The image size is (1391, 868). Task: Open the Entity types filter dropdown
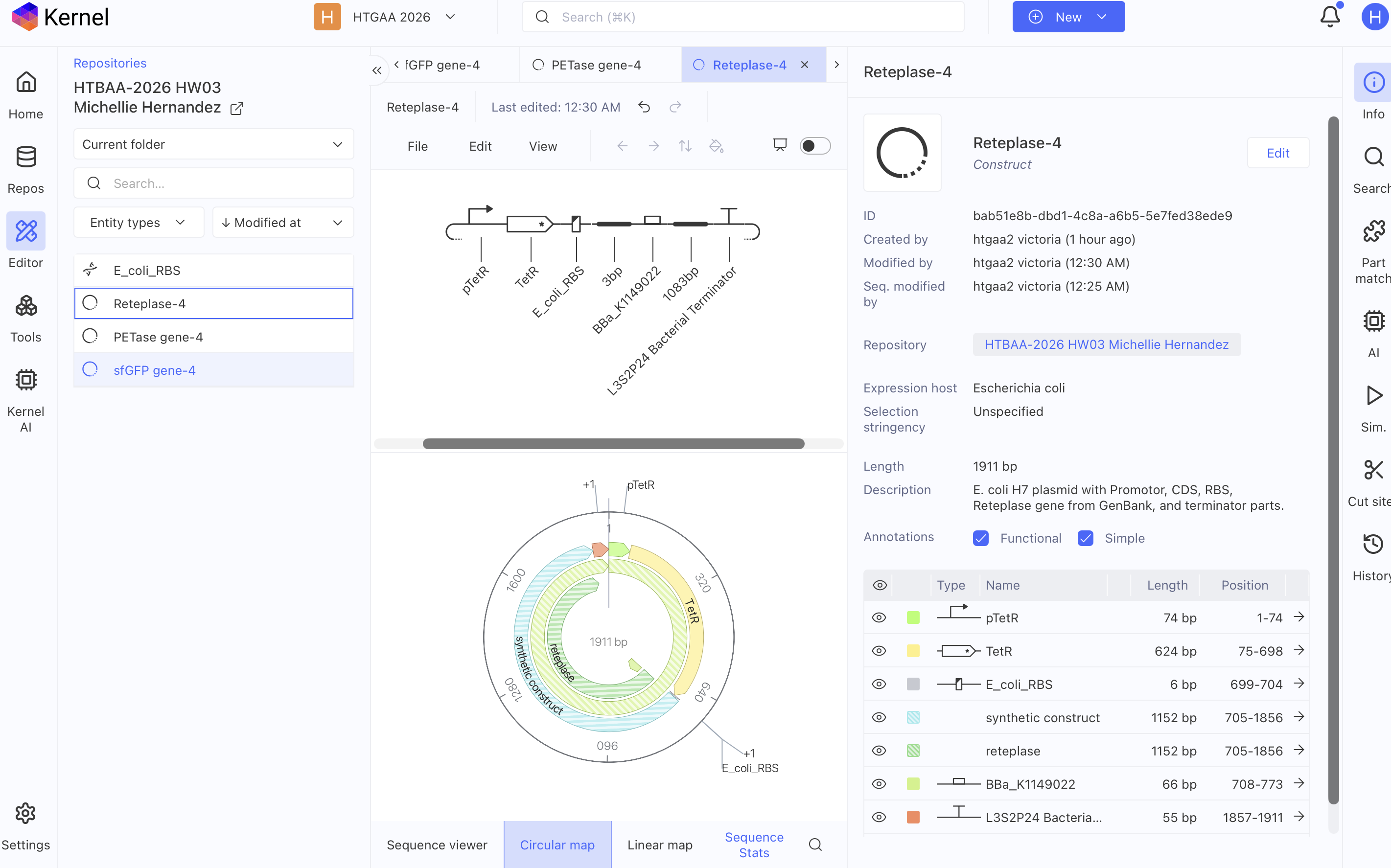click(139, 222)
